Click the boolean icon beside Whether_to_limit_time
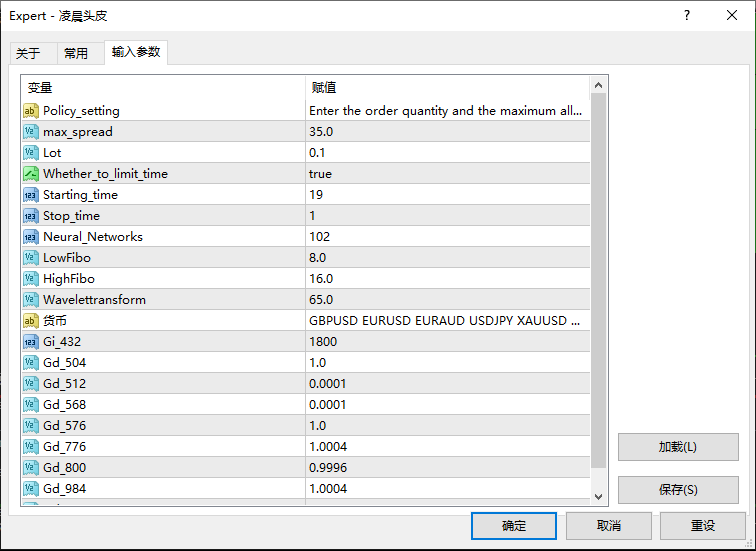756x551 pixels. (x=31, y=174)
